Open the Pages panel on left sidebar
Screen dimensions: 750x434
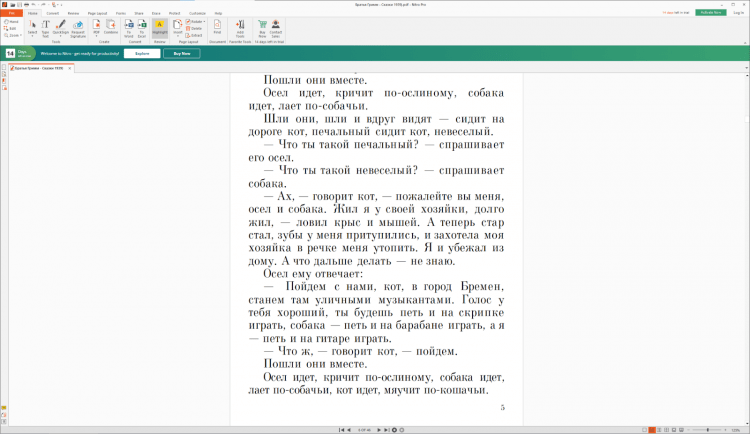[4, 67]
